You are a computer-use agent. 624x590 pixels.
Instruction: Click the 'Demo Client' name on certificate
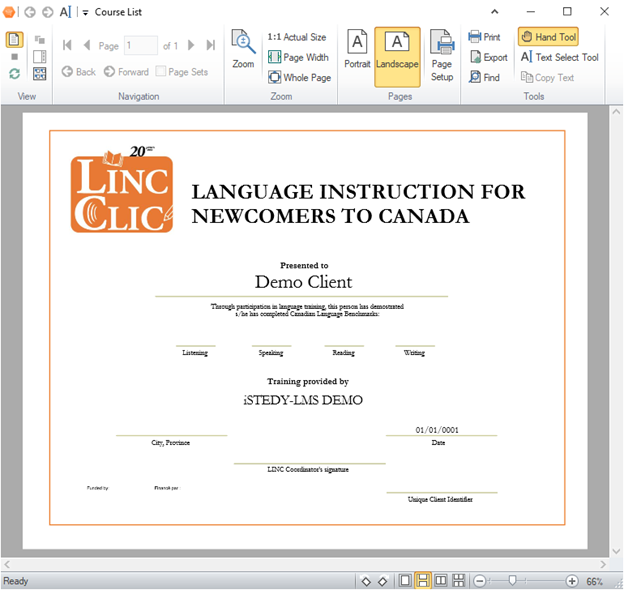pos(303,282)
